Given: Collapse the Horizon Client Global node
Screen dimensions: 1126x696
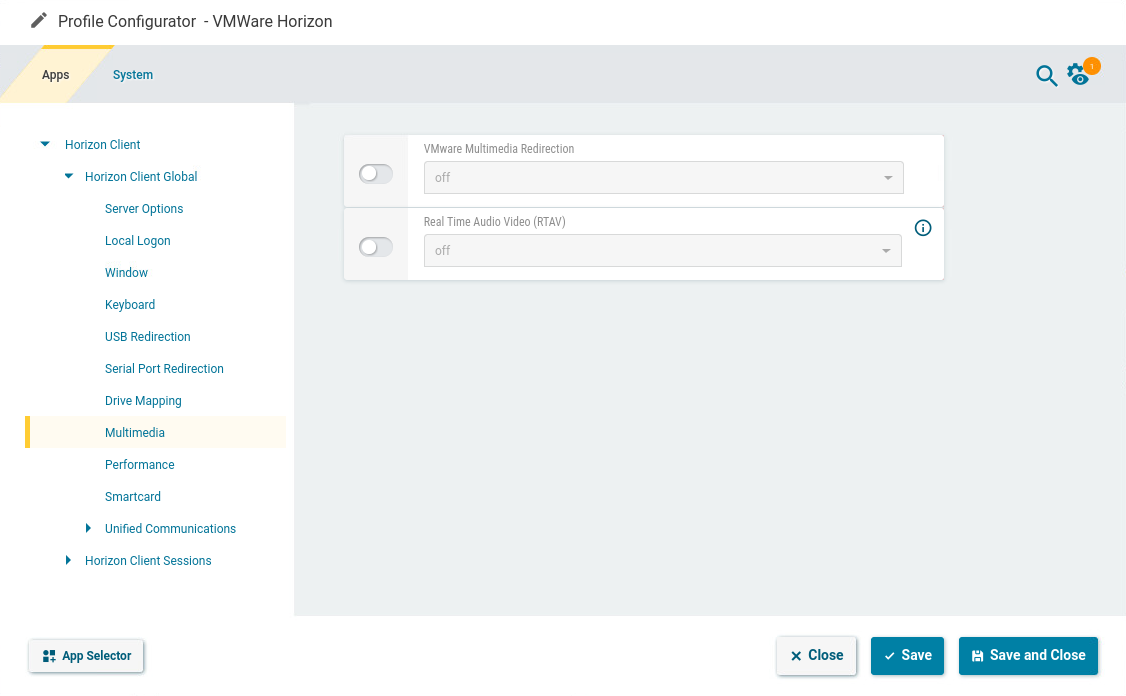Looking at the screenshot, I should click(69, 176).
